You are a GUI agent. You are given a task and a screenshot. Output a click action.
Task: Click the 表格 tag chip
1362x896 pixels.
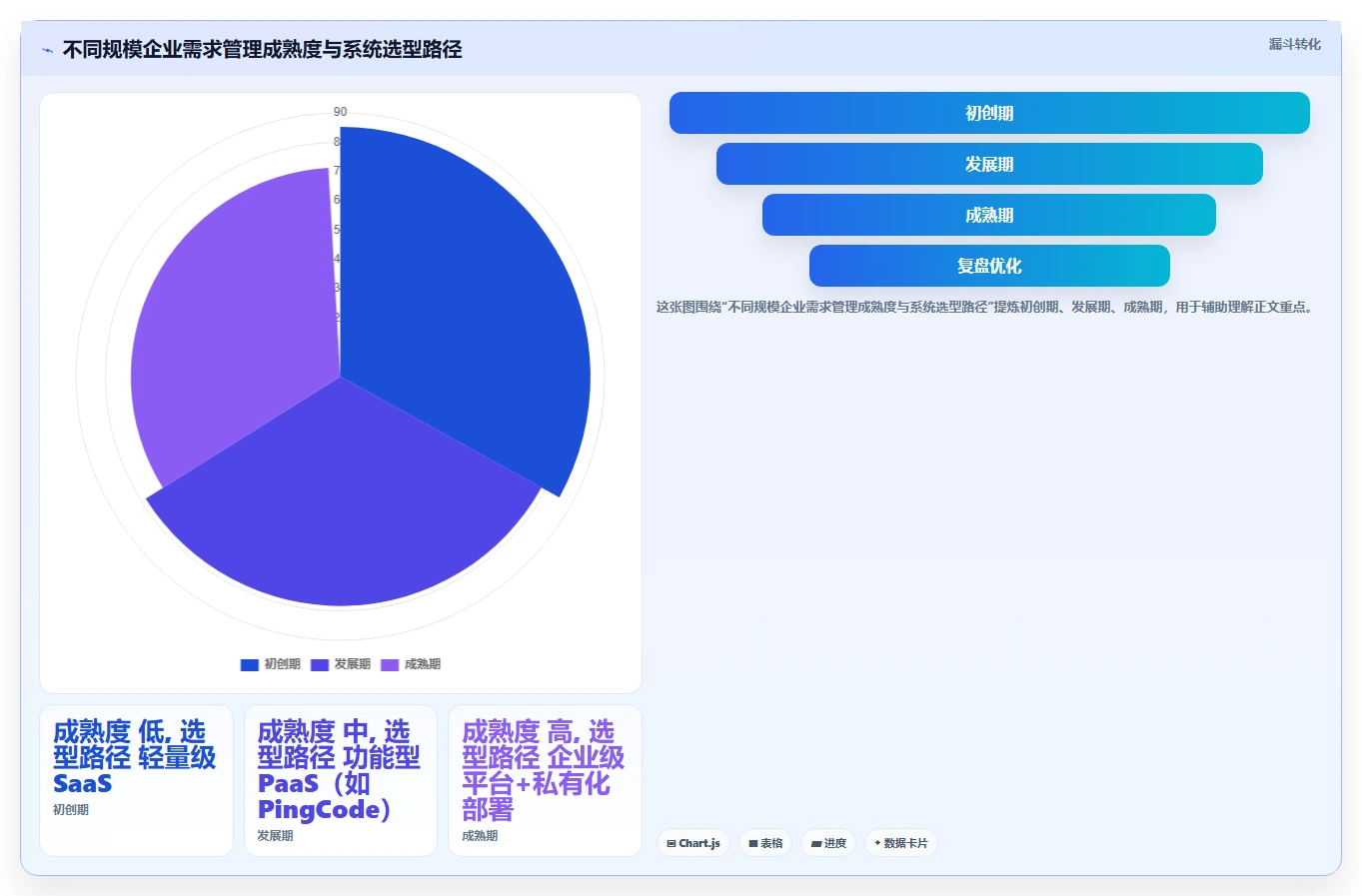click(765, 843)
